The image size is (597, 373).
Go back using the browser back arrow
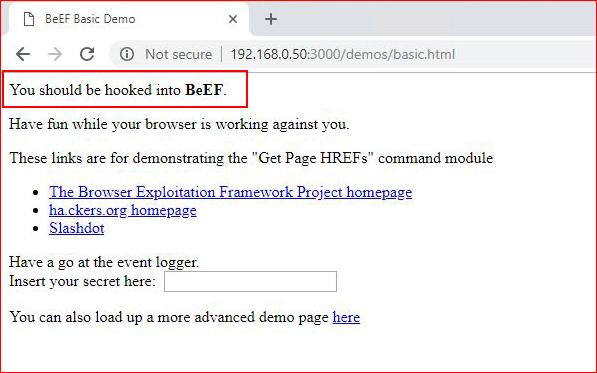tap(23, 54)
